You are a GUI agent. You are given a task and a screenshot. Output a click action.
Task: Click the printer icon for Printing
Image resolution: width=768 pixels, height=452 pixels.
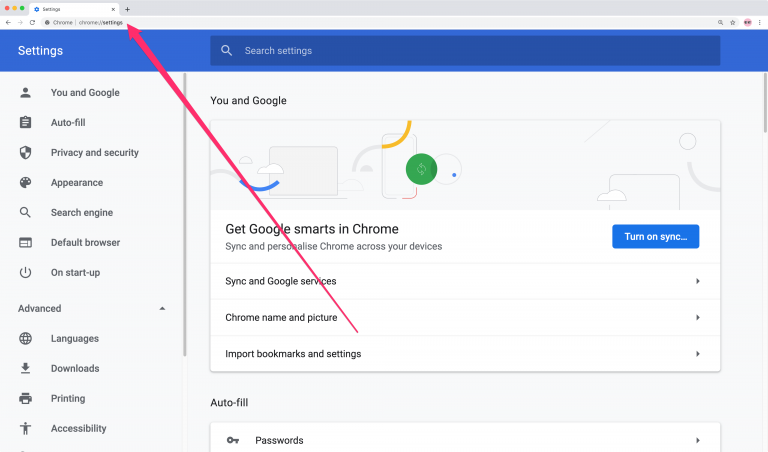pyautogui.click(x=25, y=399)
